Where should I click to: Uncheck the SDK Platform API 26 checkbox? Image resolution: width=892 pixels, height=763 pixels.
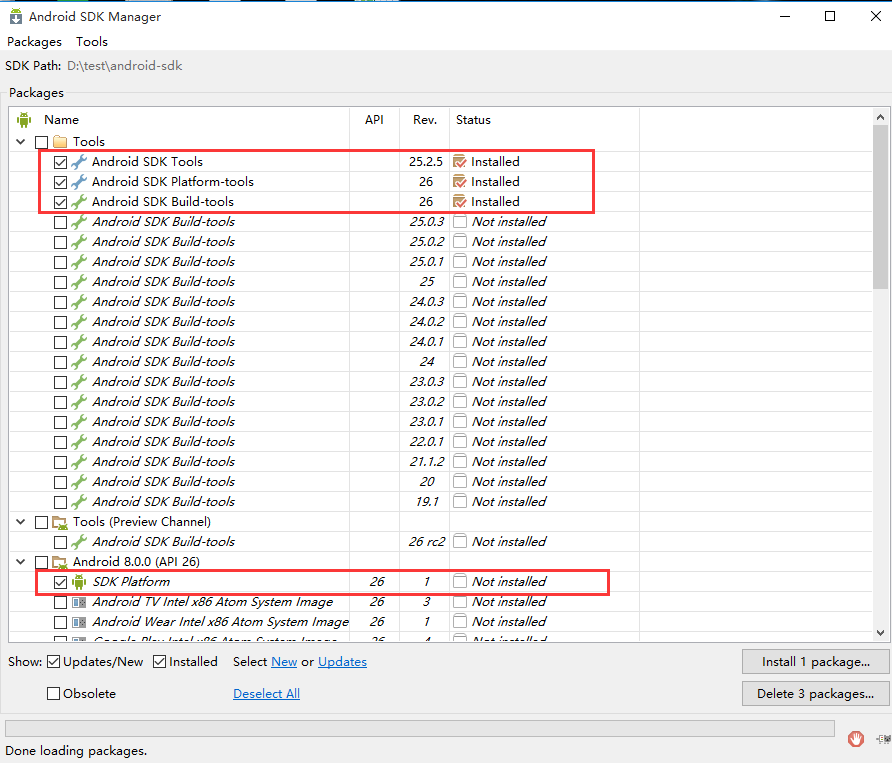[60, 582]
